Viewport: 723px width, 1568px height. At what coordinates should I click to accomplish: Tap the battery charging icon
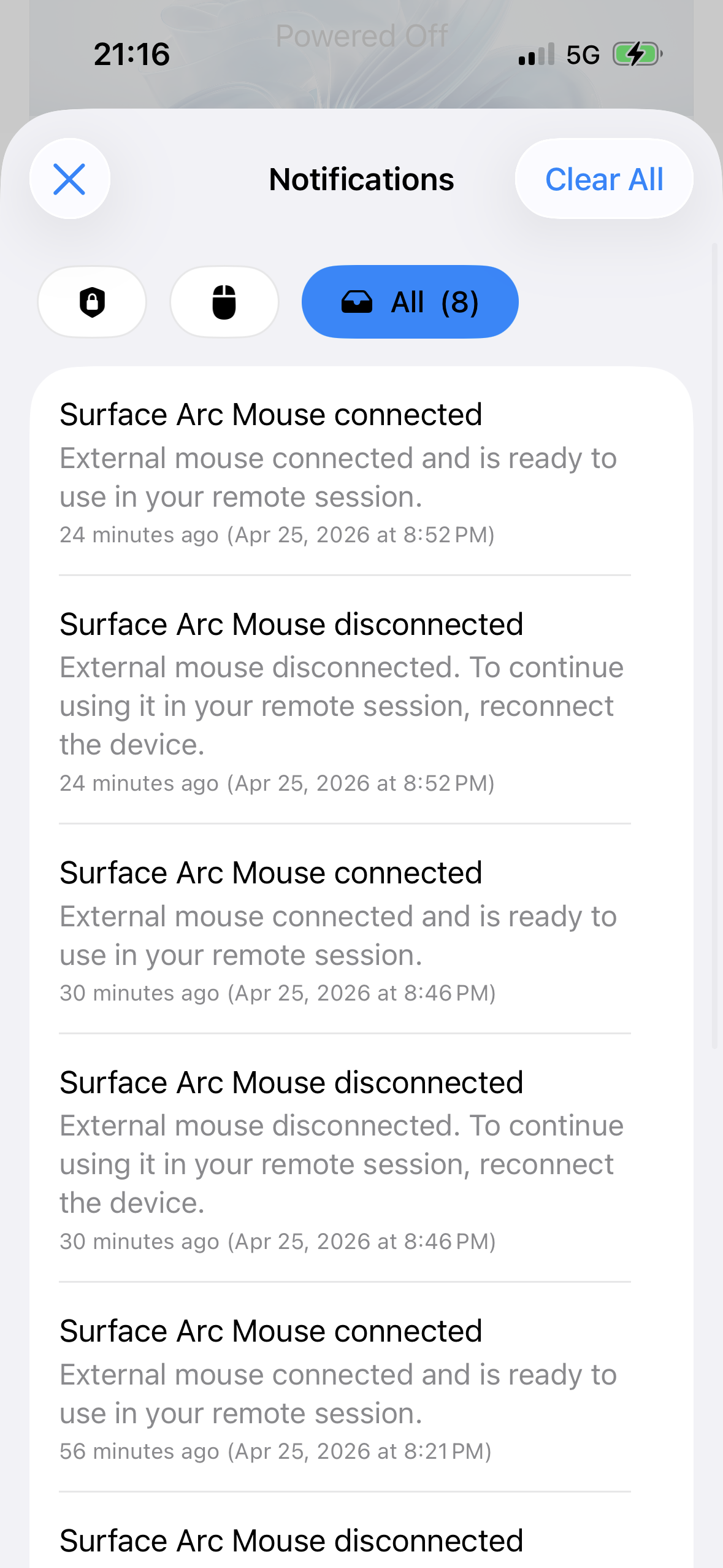tap(638, 55)
